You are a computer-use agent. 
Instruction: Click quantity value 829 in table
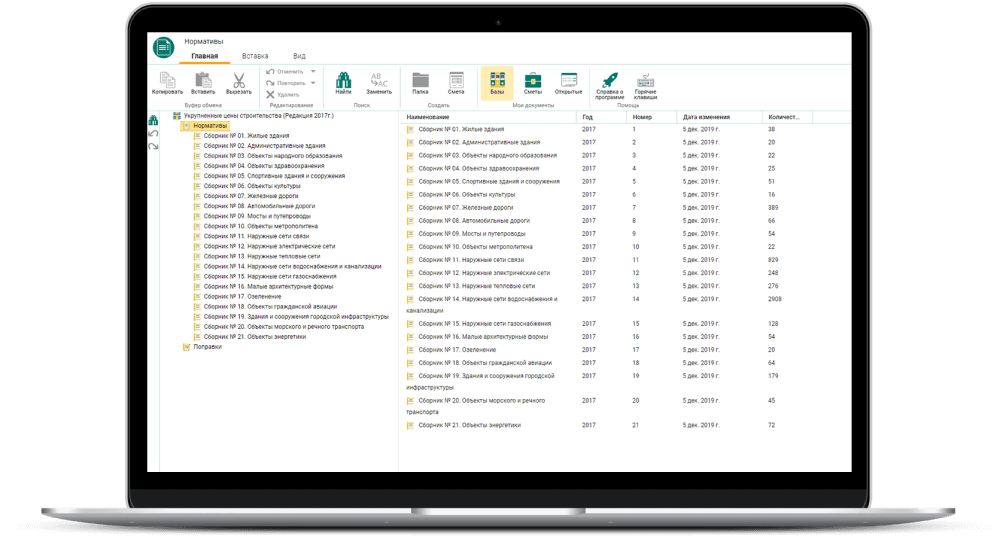click(773, 260)
